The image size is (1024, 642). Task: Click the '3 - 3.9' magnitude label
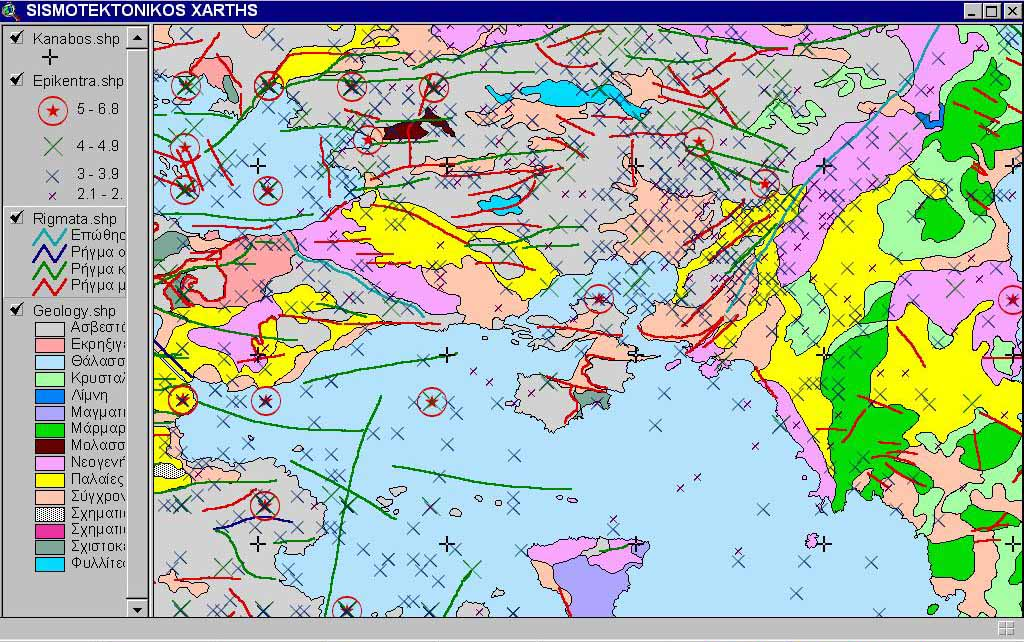coord(98,174)
